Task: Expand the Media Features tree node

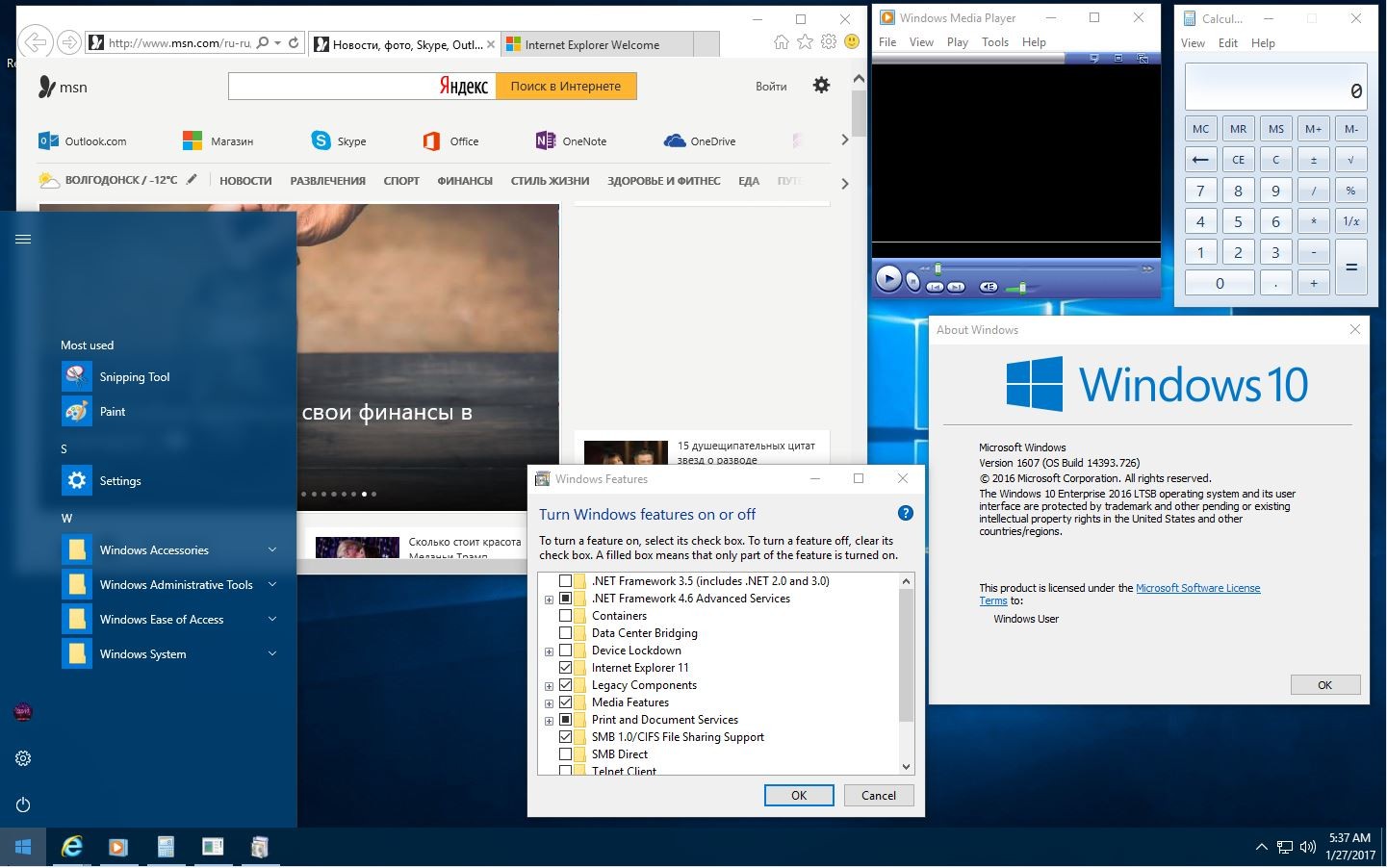Action: pyautogui.click(x=549, y=703)
